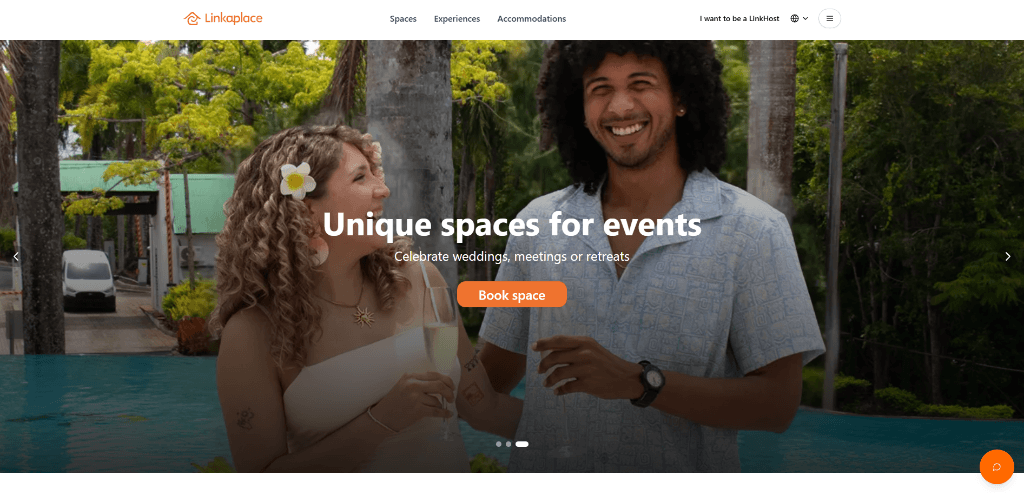Open the Experiences menu item
The height and width of the screenshot is (493, 1024).
457,19
